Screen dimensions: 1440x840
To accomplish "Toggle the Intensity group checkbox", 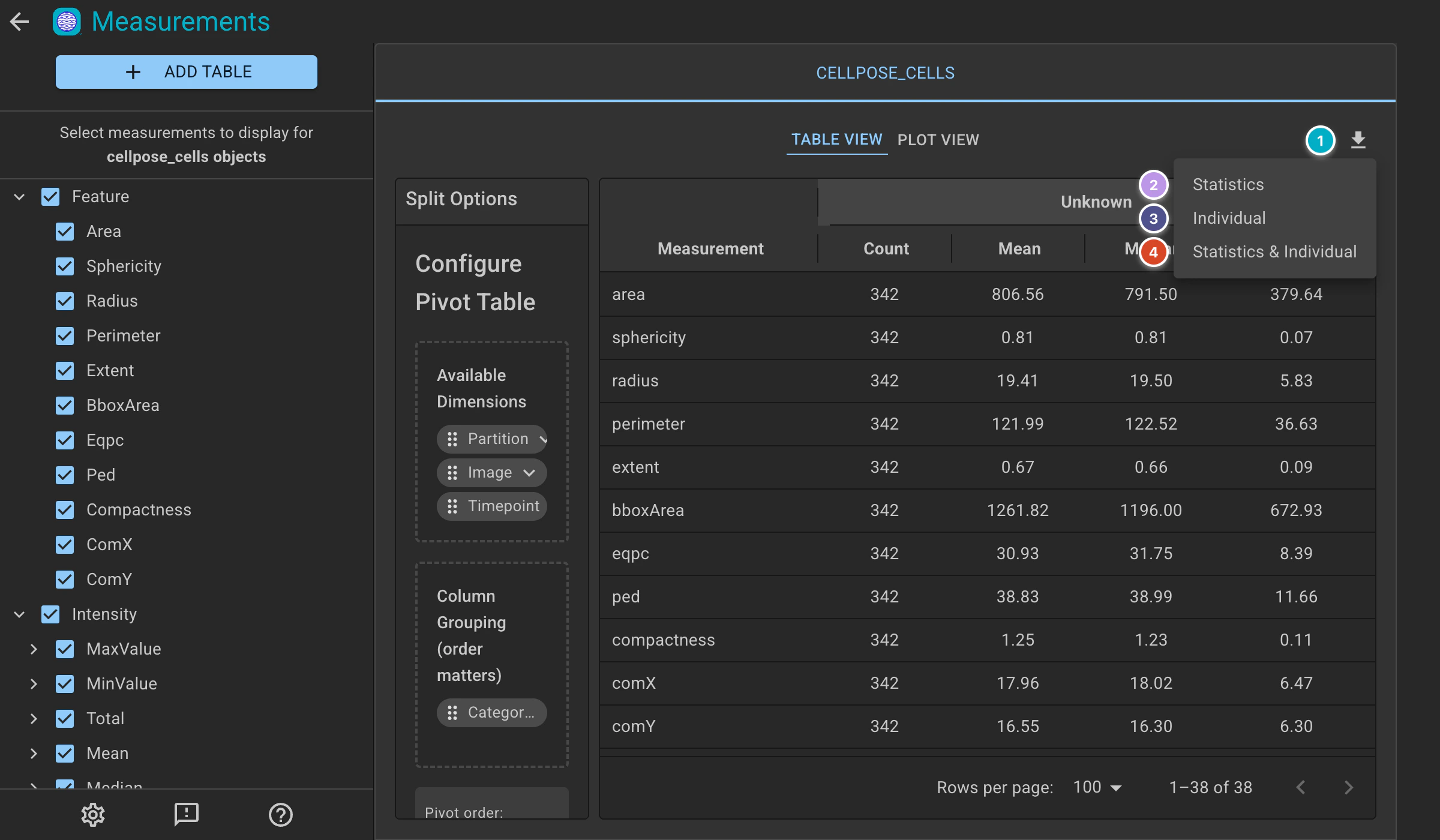I will pyautogui.click(x=50, y=614).
